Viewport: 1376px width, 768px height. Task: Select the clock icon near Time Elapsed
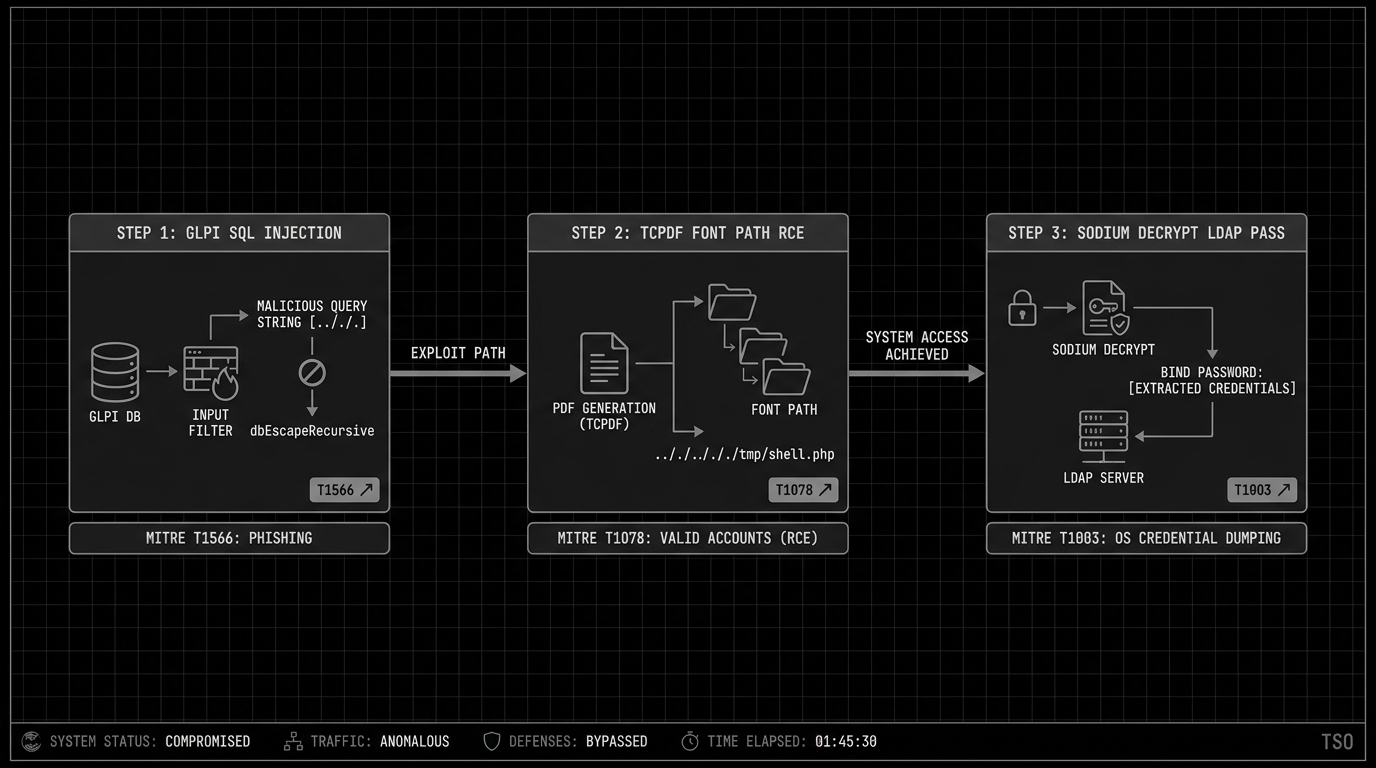[690, 741]
